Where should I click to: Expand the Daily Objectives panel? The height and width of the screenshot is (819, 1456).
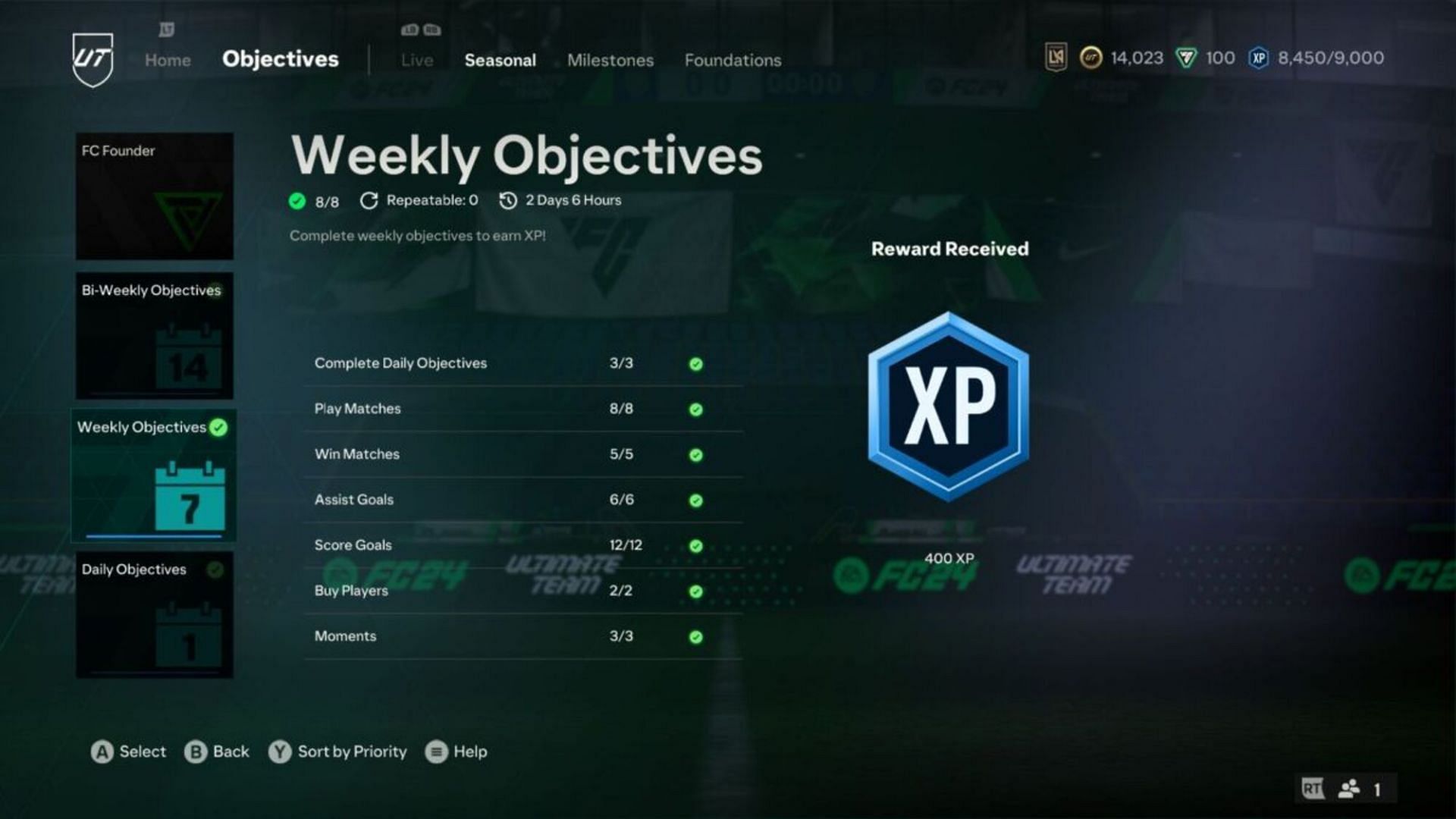coord(155,614)
